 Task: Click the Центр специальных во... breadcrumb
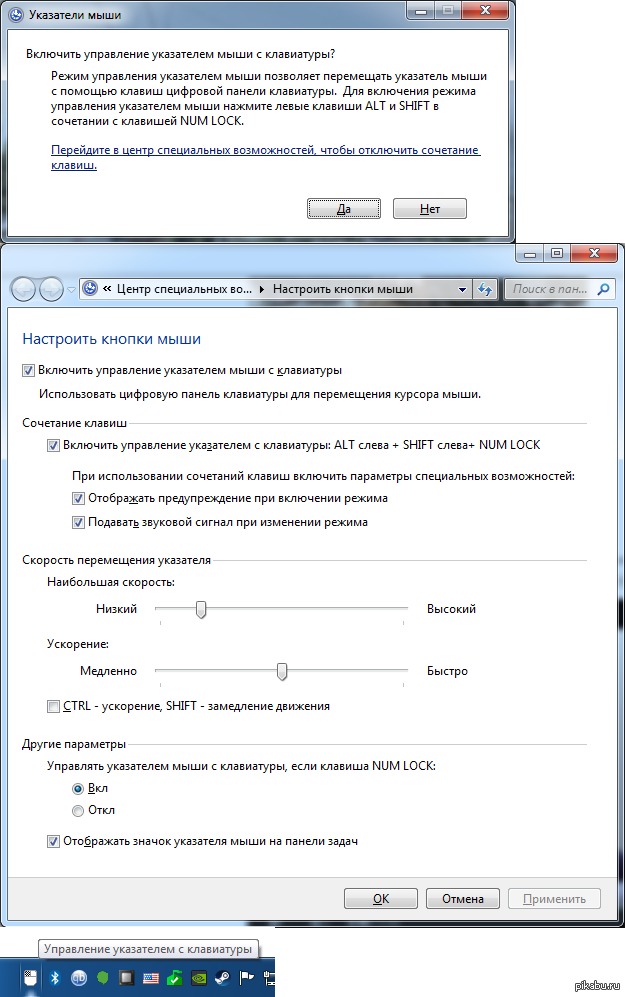coord(184,289)
